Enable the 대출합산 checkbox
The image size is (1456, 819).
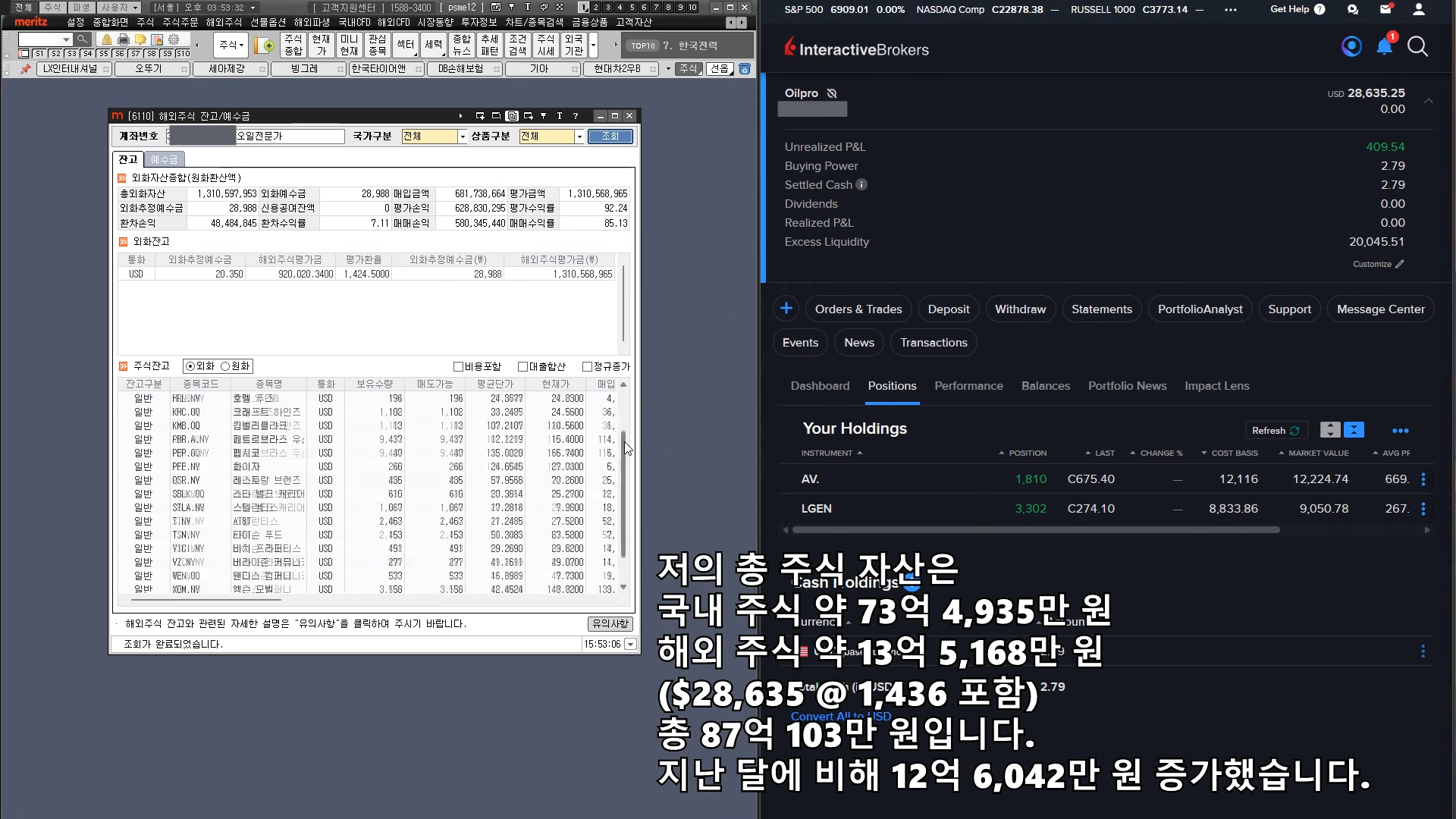pos(522,367)
